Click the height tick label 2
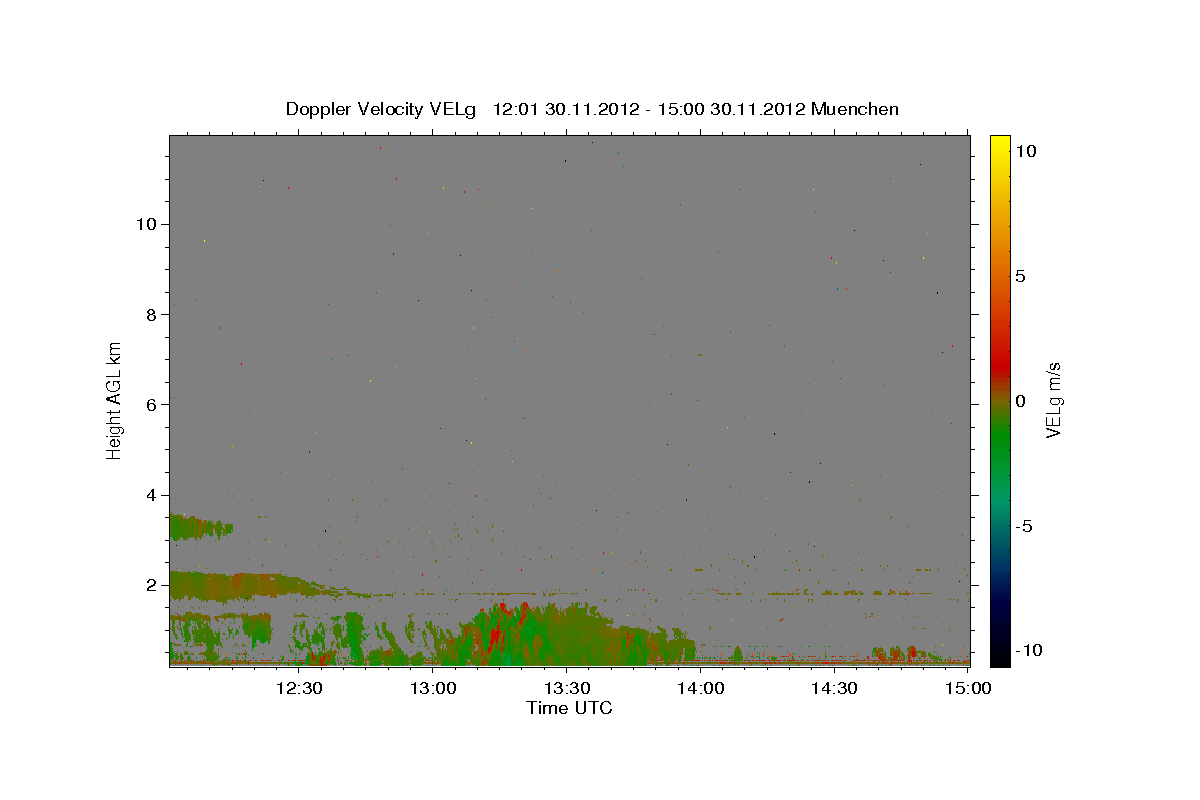 pyautogui.click(x=152, y=585)
